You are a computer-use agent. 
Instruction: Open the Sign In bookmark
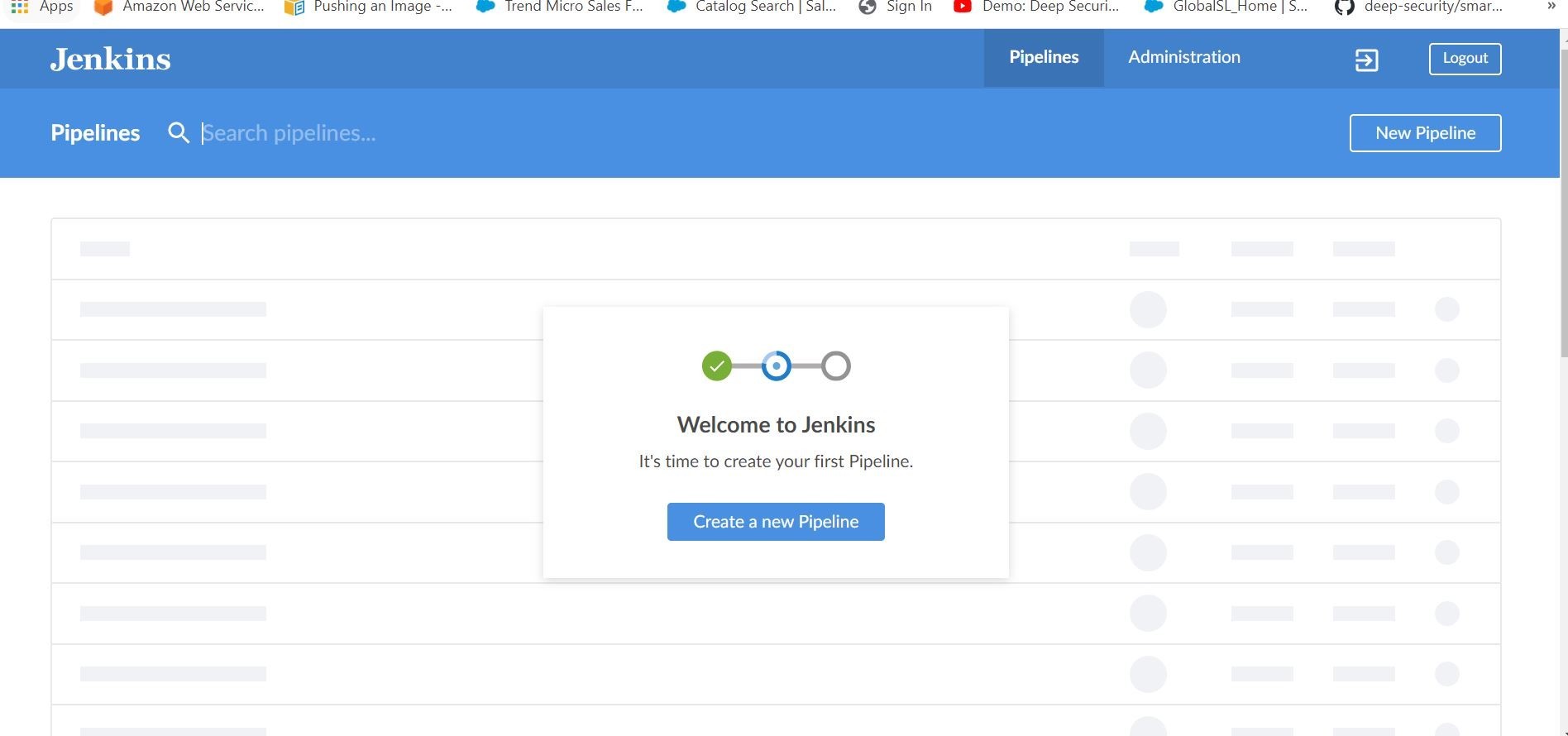point(896,7)
